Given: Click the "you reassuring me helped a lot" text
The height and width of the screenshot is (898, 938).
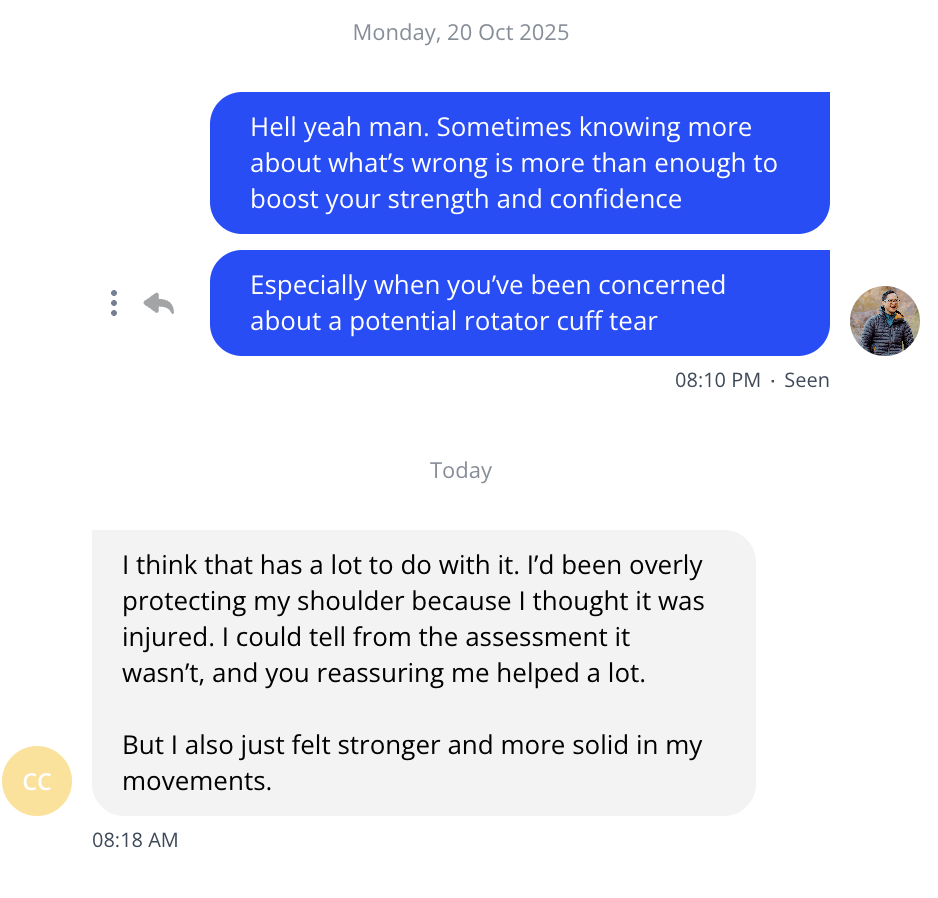Looking at the screenshot, I should 455,673.
